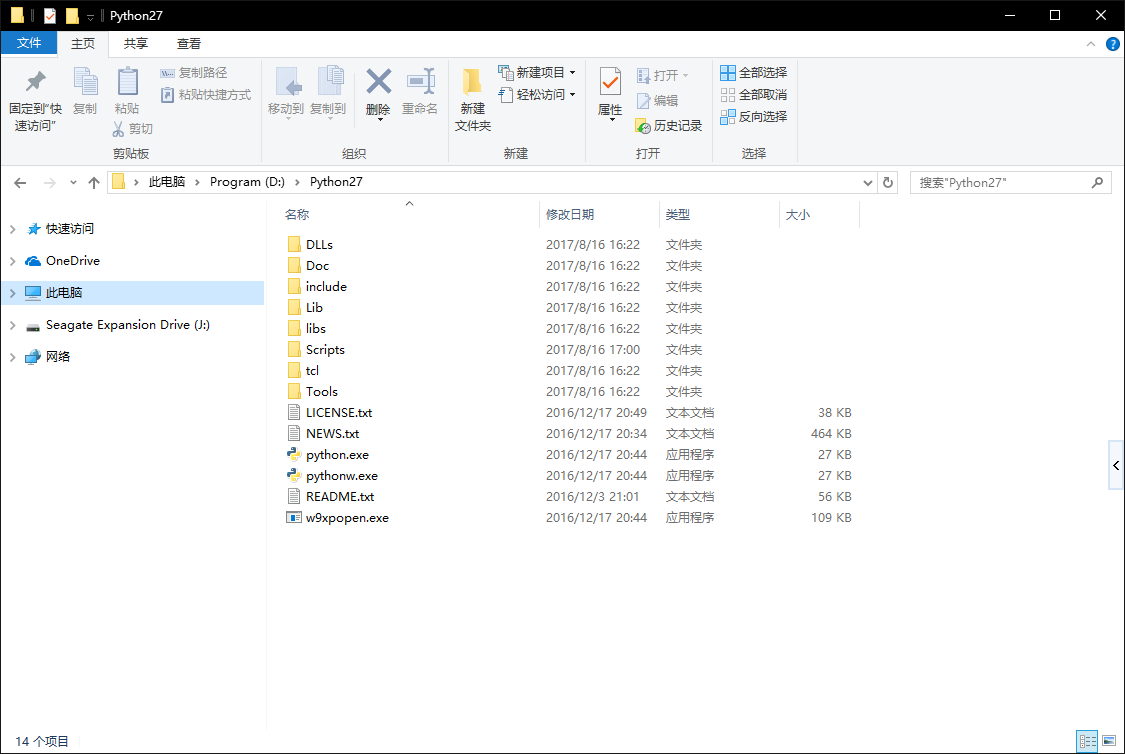Open New item (新建项目) dropdown
Screen dimensions: 1125x754
(x=537, y=72)
